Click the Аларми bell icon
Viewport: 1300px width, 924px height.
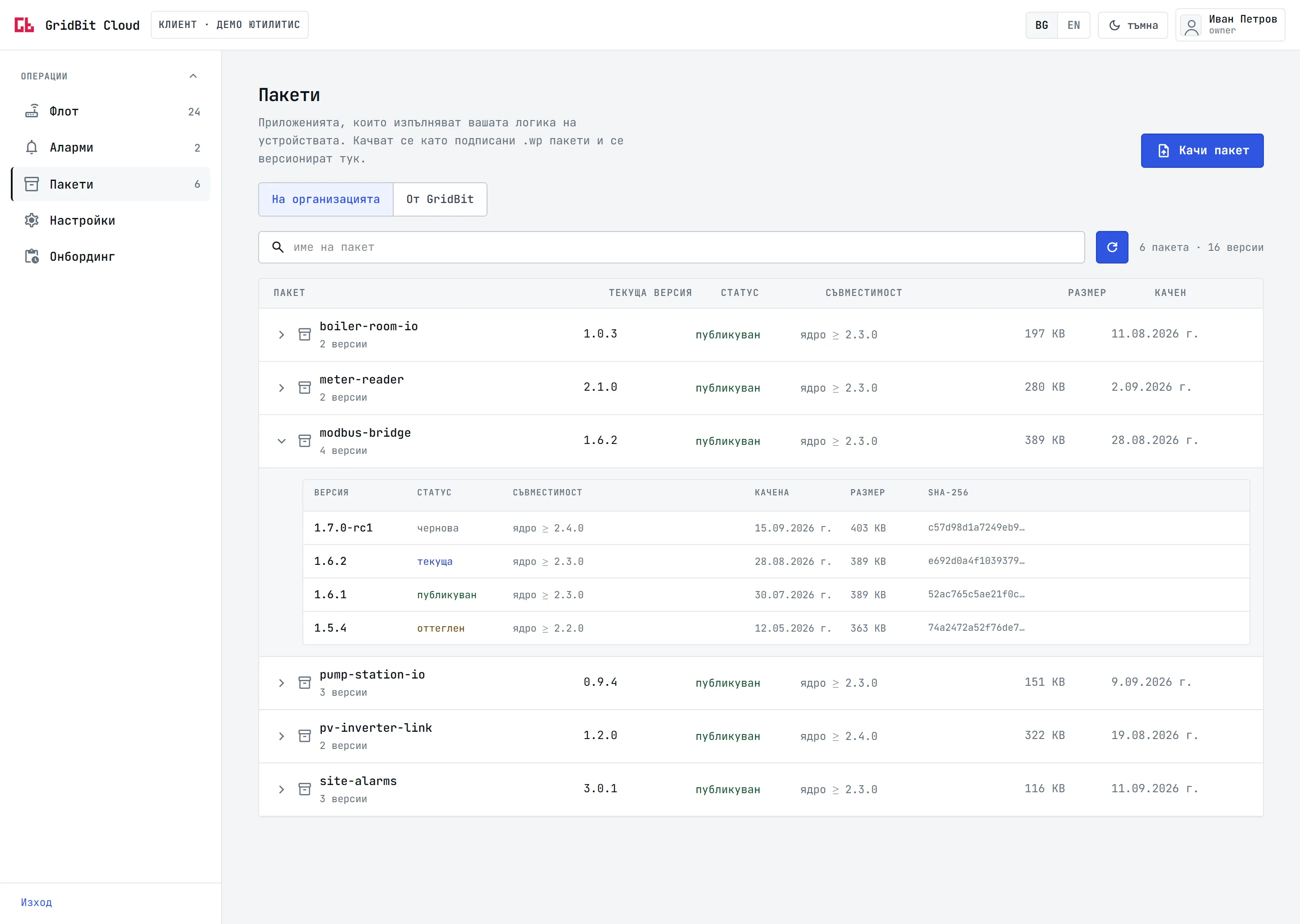click(x=32, y=148)
